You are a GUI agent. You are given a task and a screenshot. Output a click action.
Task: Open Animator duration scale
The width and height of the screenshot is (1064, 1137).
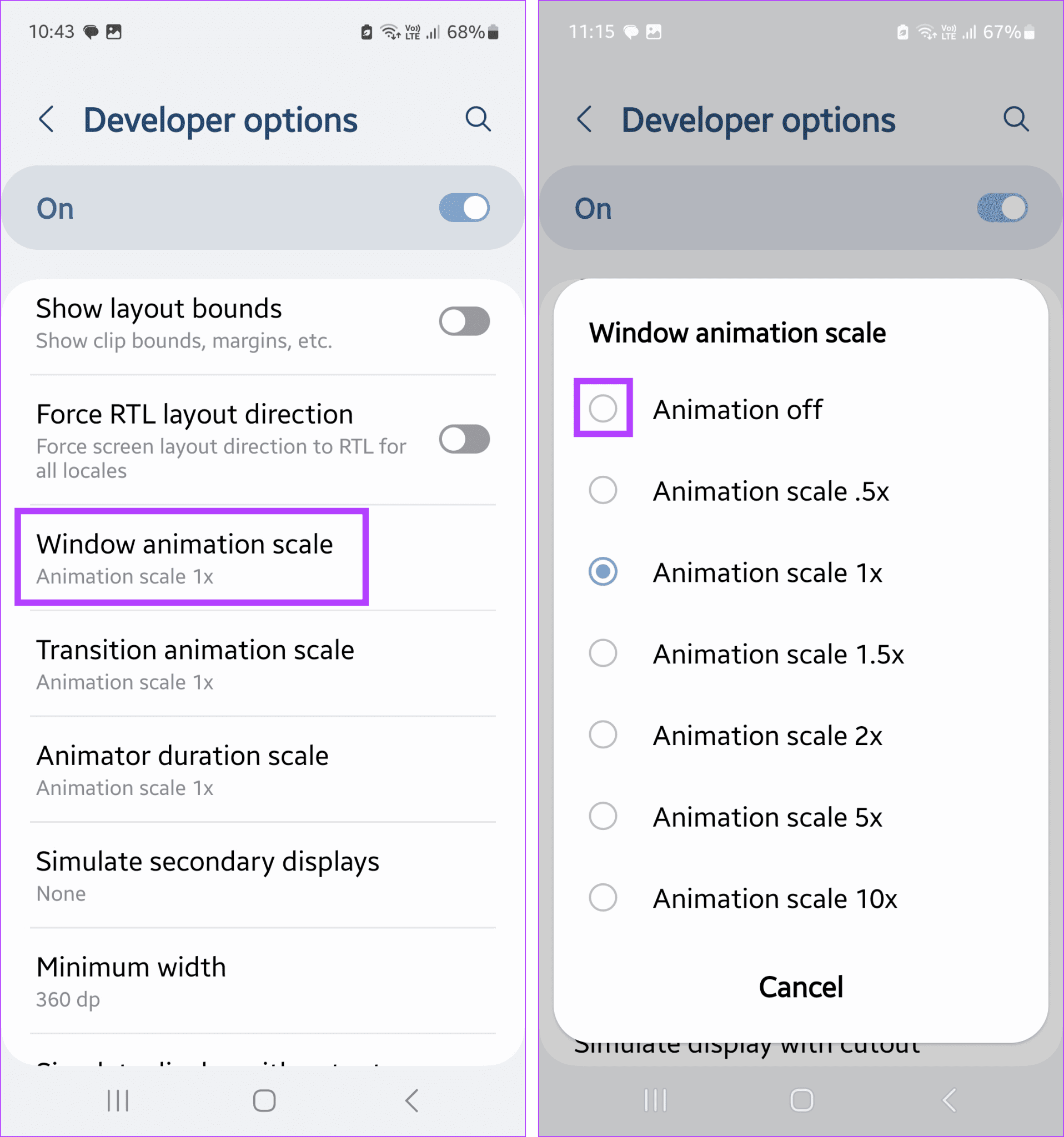pos(182,769)
